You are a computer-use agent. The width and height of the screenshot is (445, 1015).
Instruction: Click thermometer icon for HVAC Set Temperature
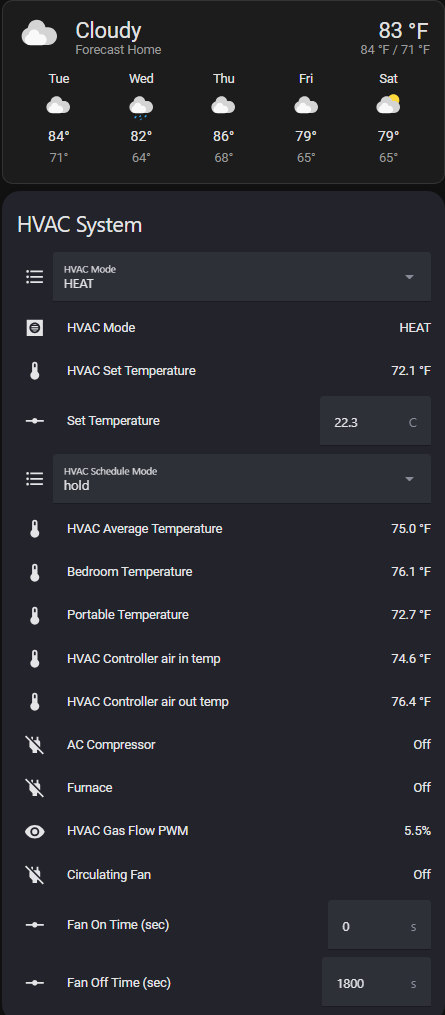pos(34,371)
